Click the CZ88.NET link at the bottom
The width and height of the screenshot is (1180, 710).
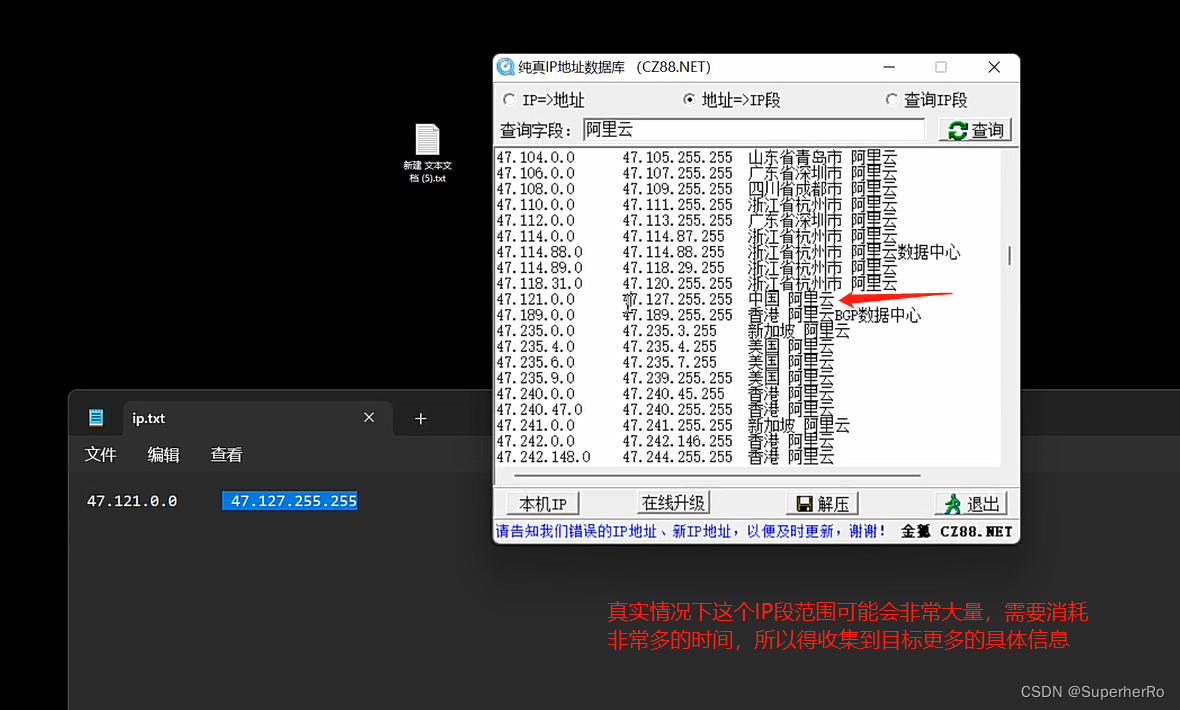[975, 531]
